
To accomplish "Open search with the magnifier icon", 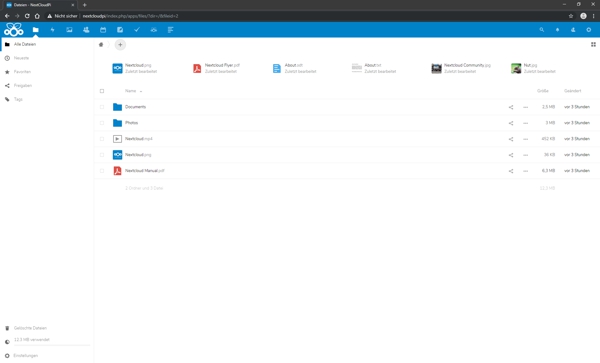I will [x=541, y=29].
